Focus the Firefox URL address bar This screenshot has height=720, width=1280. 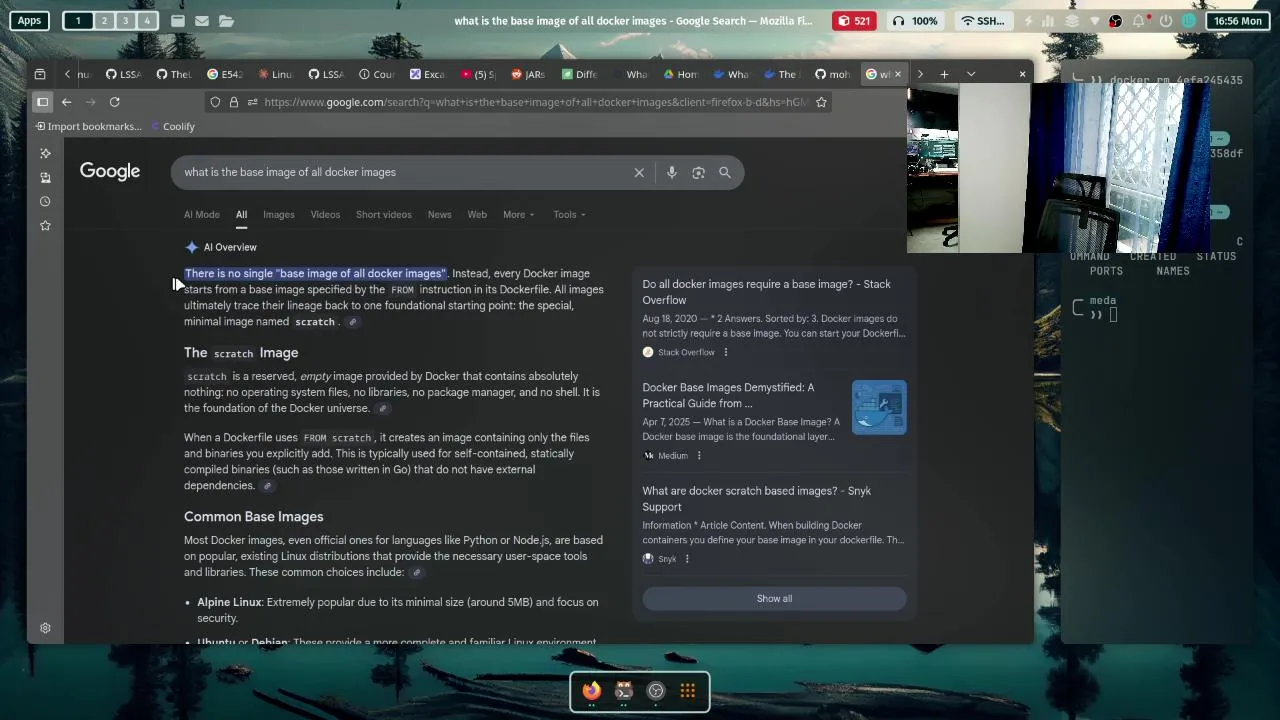pyautogui.click(x=535, y=102)
